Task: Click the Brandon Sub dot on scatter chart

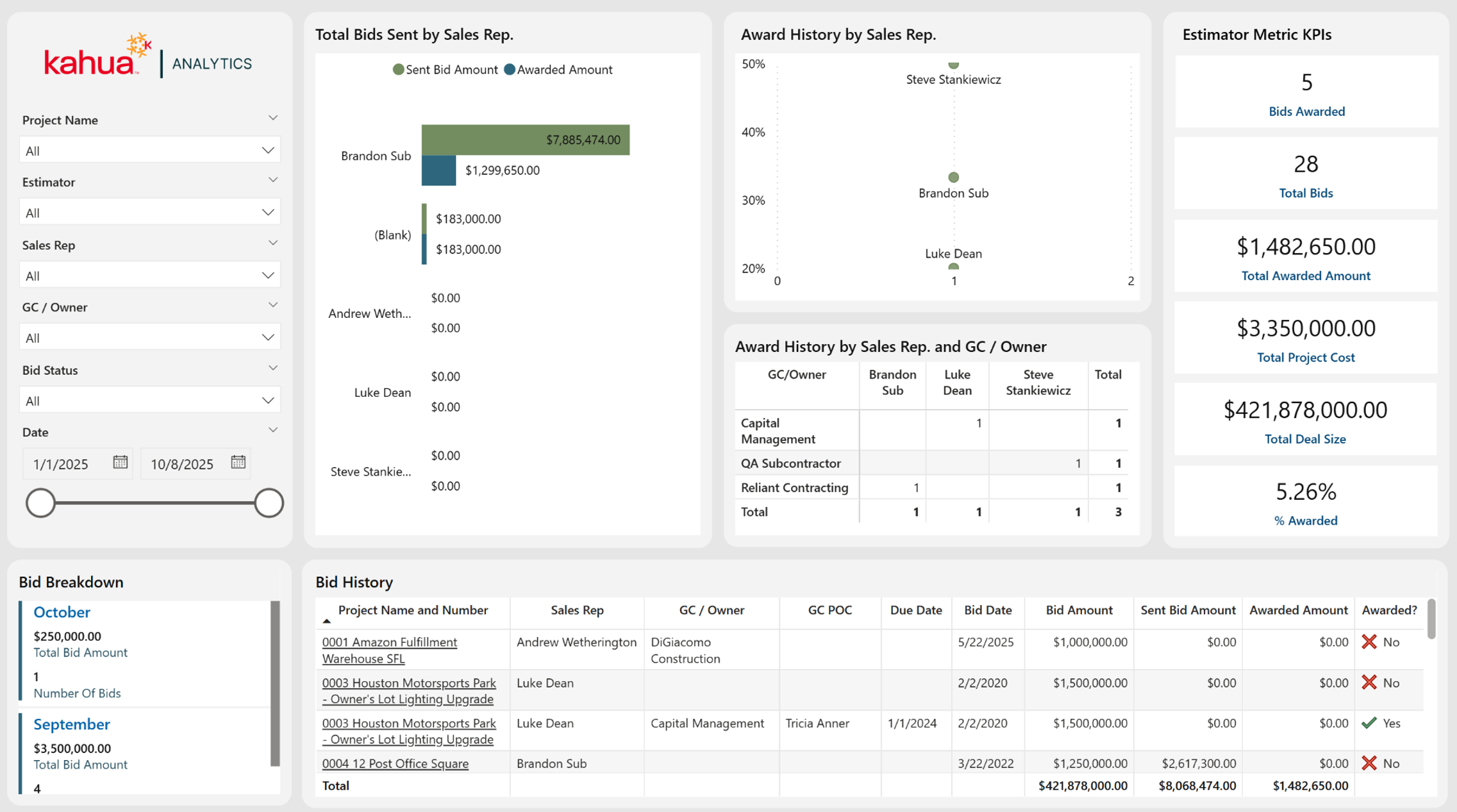Action: 953,177
